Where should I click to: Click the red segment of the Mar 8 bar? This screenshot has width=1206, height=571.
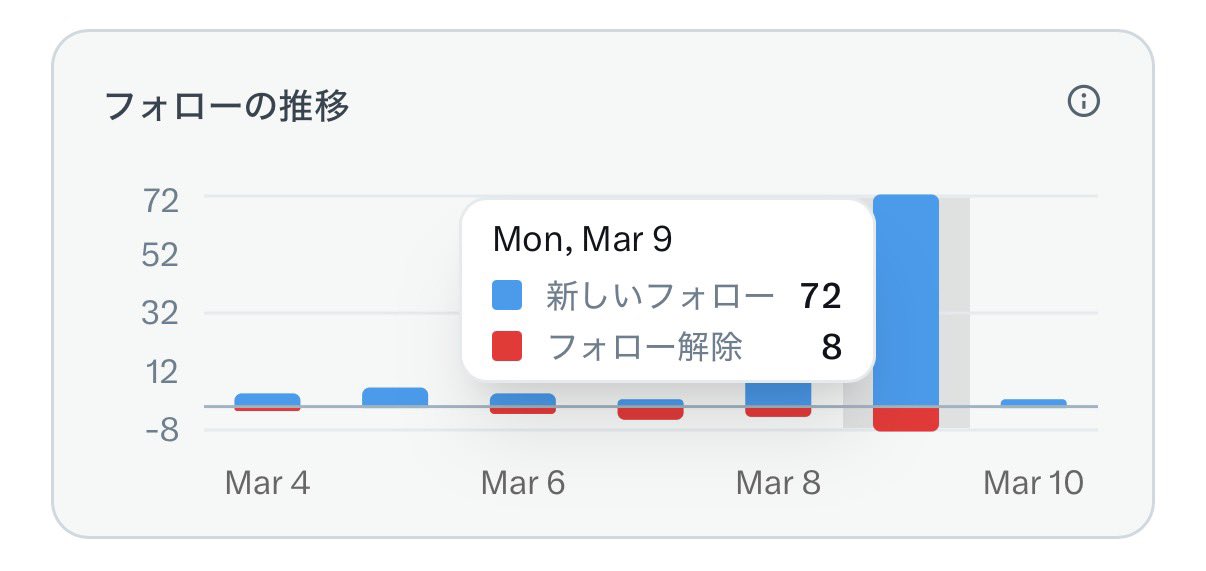click(778, 412)
